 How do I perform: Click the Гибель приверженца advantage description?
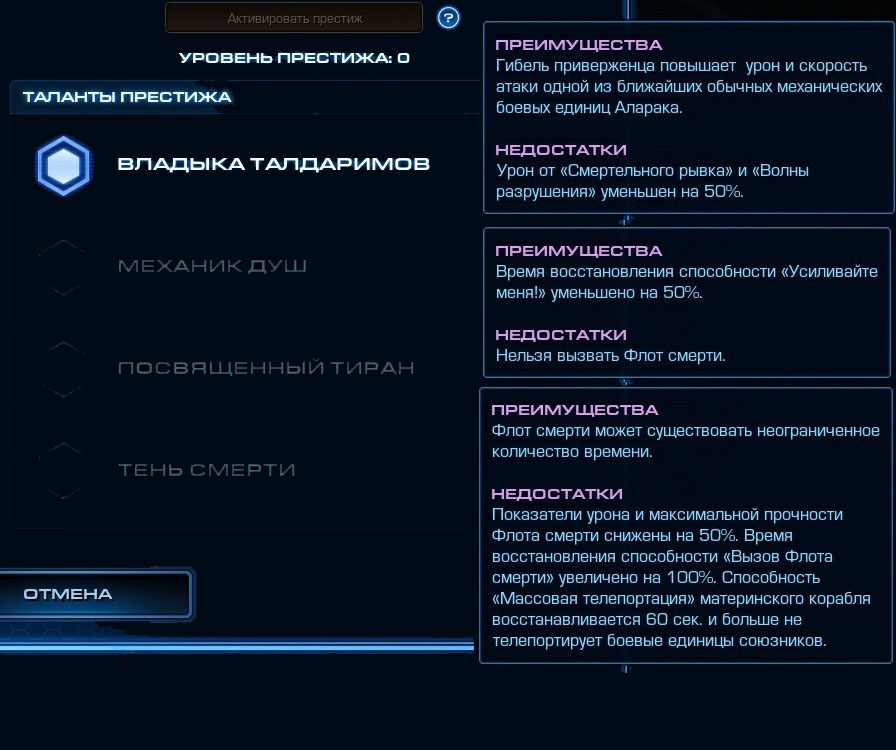pyautogui.click(x=689, y=86)
